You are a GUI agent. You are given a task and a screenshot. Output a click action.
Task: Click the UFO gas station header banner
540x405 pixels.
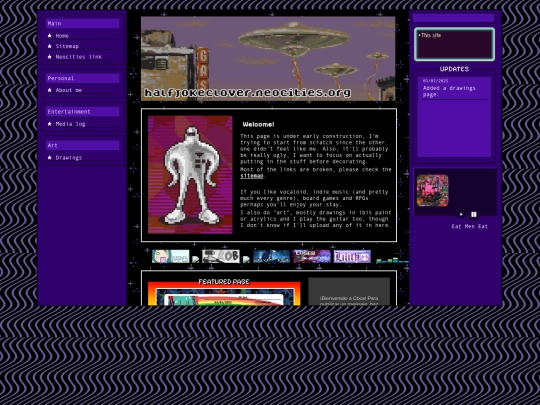pyautogui.click(x=268, y=59)
